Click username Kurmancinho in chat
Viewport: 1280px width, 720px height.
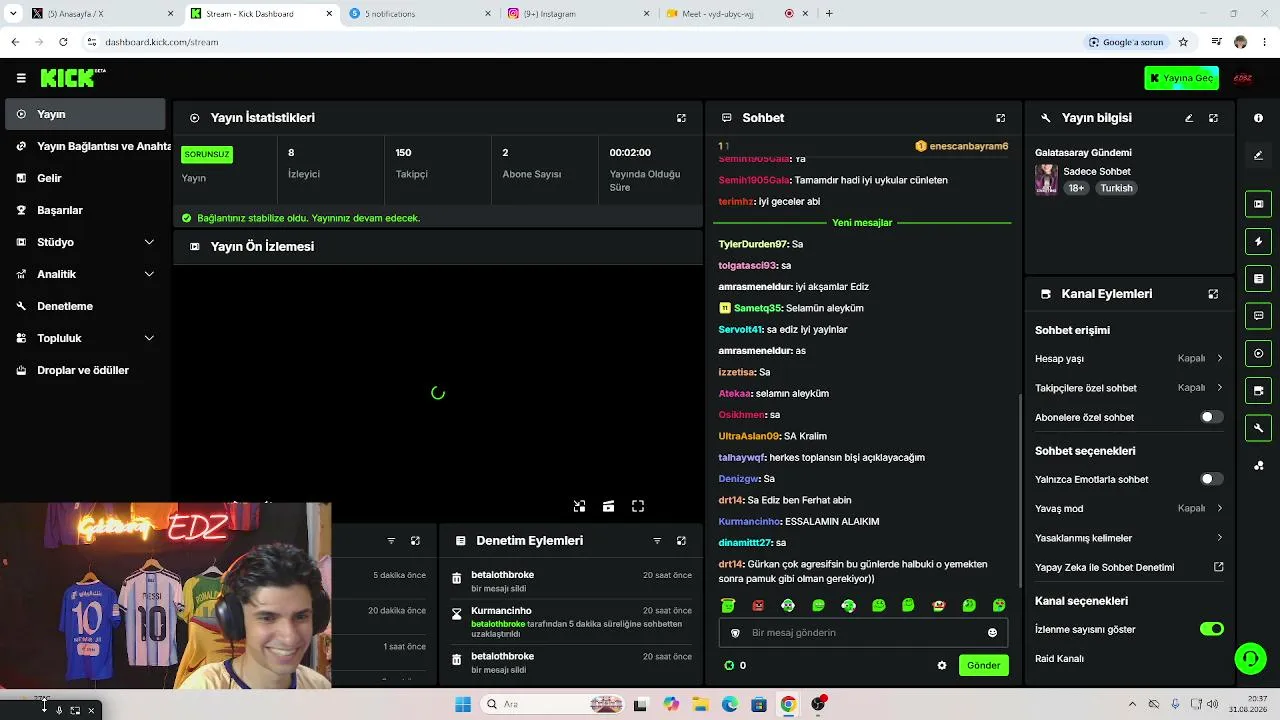click(x=749, y=521)
